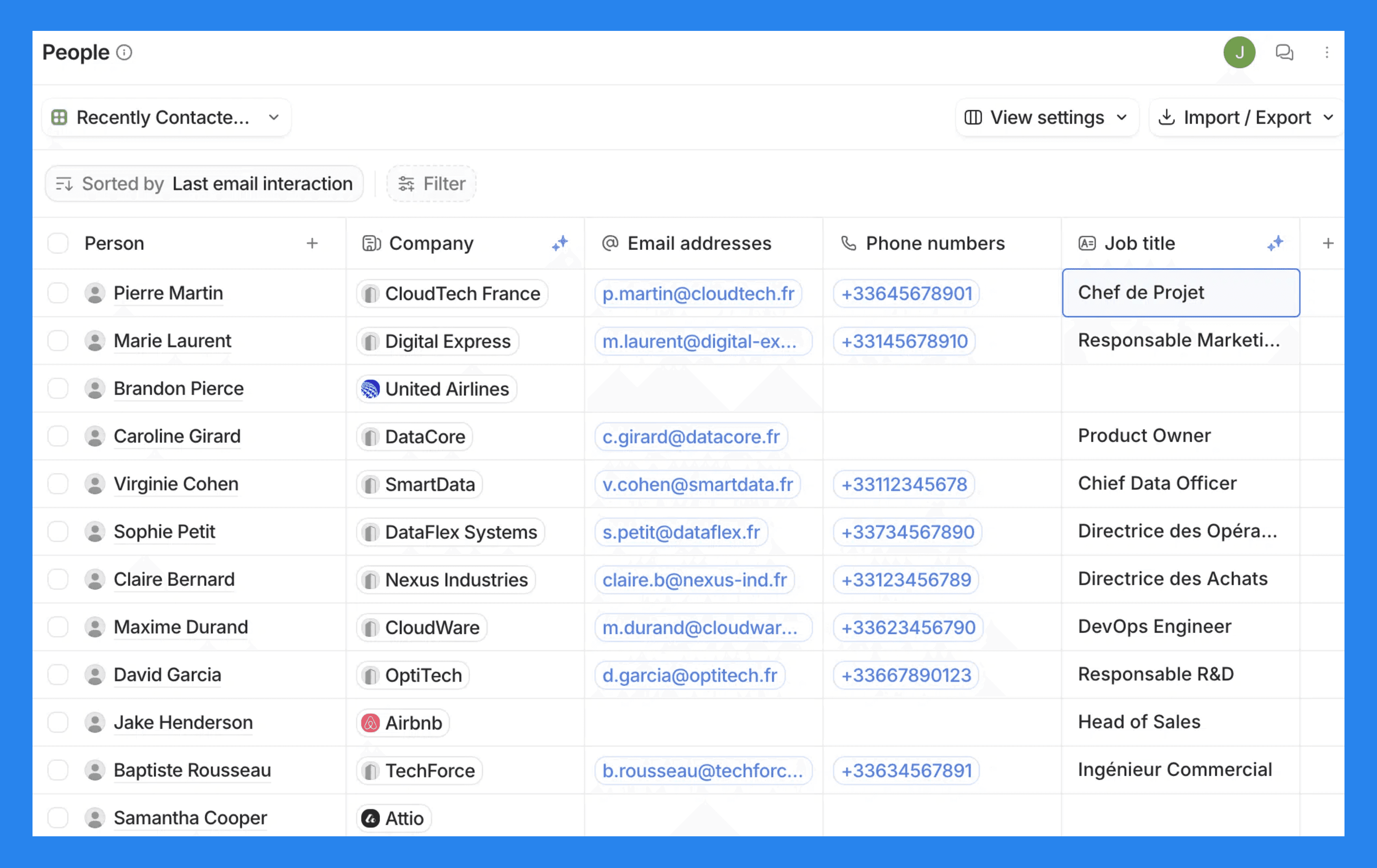Check the box for Brandon Pierce
Image resolution: width=1377 pixels, height=868 pixels.
(x=58, y=389)
